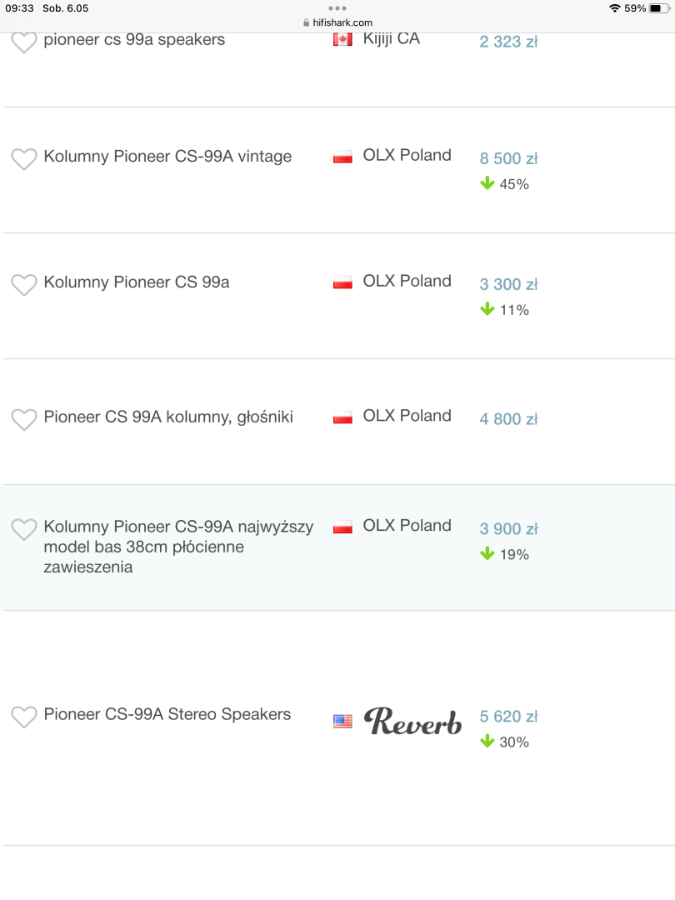The width and height of the screenshot is (675, 900).
Task: Open the Pioneer CS-99A Stereo Speakers listing
Action: [x=168, y=714]
